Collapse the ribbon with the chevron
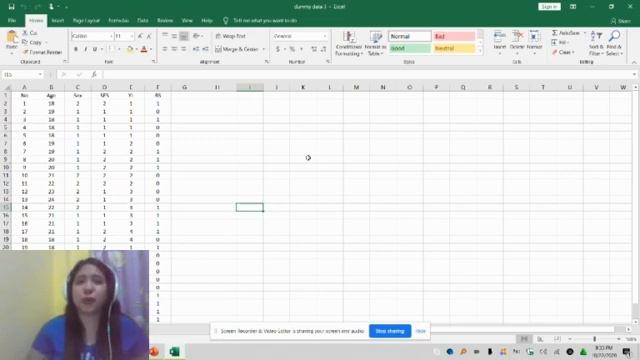Image resolution: width=640 pixels, height=360 pixels. click(x=634, y=62)
